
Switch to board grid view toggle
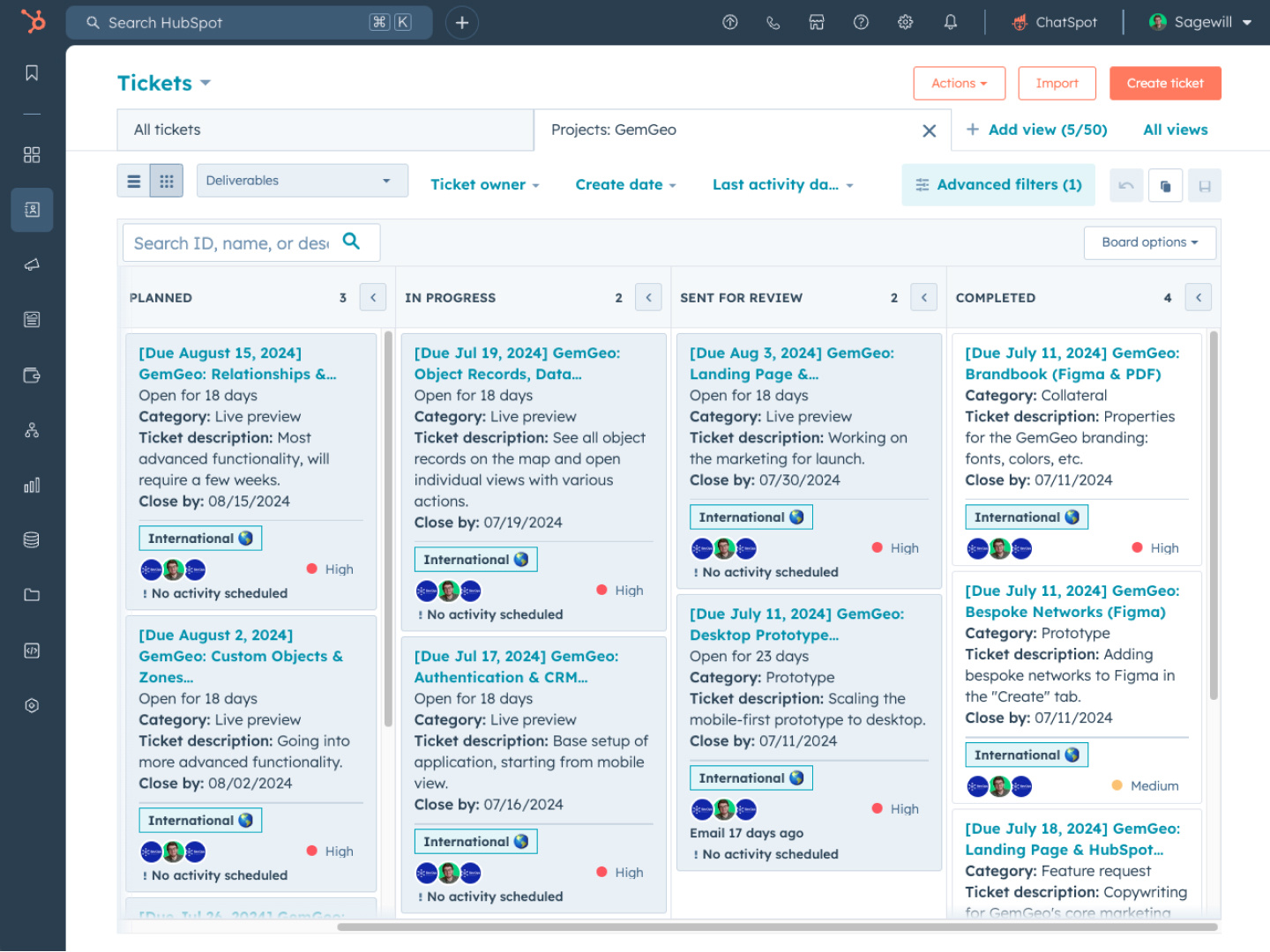pyautogui.click(x=167, y=182)
